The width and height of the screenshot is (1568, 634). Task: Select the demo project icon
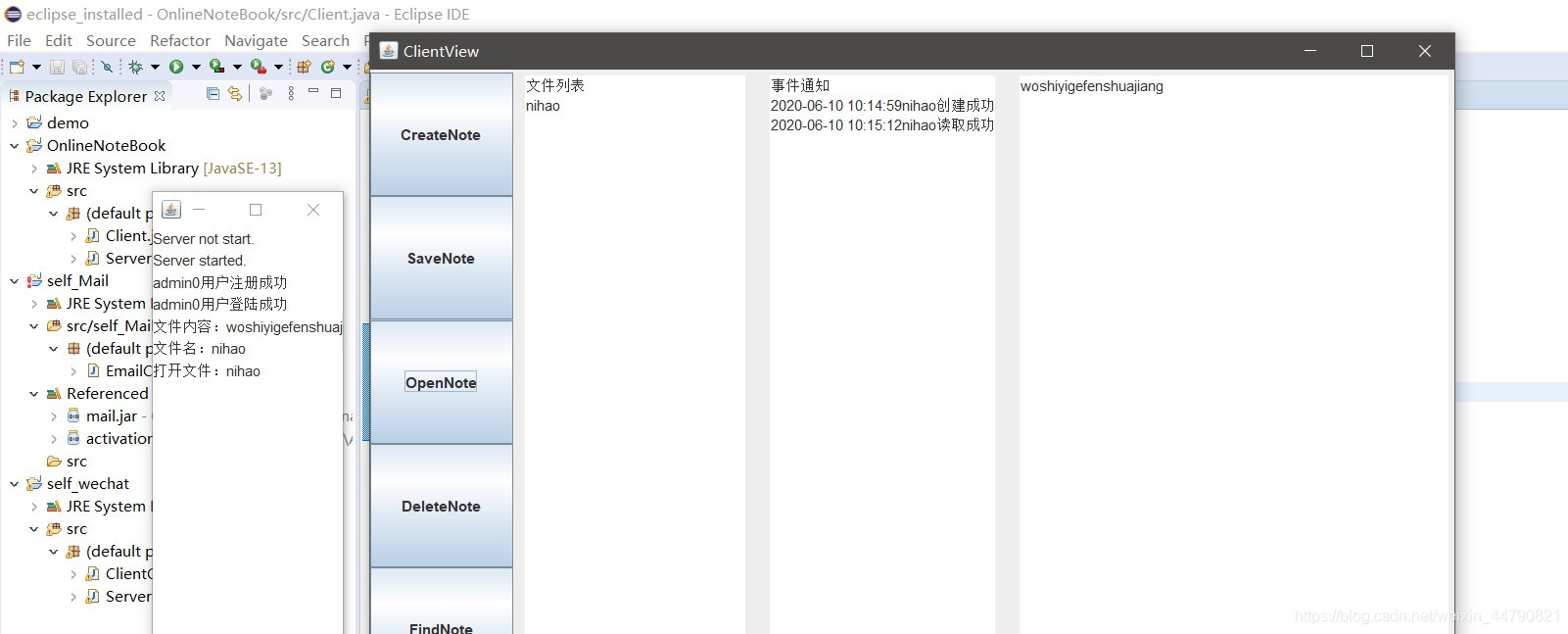(x=34, y=122)
